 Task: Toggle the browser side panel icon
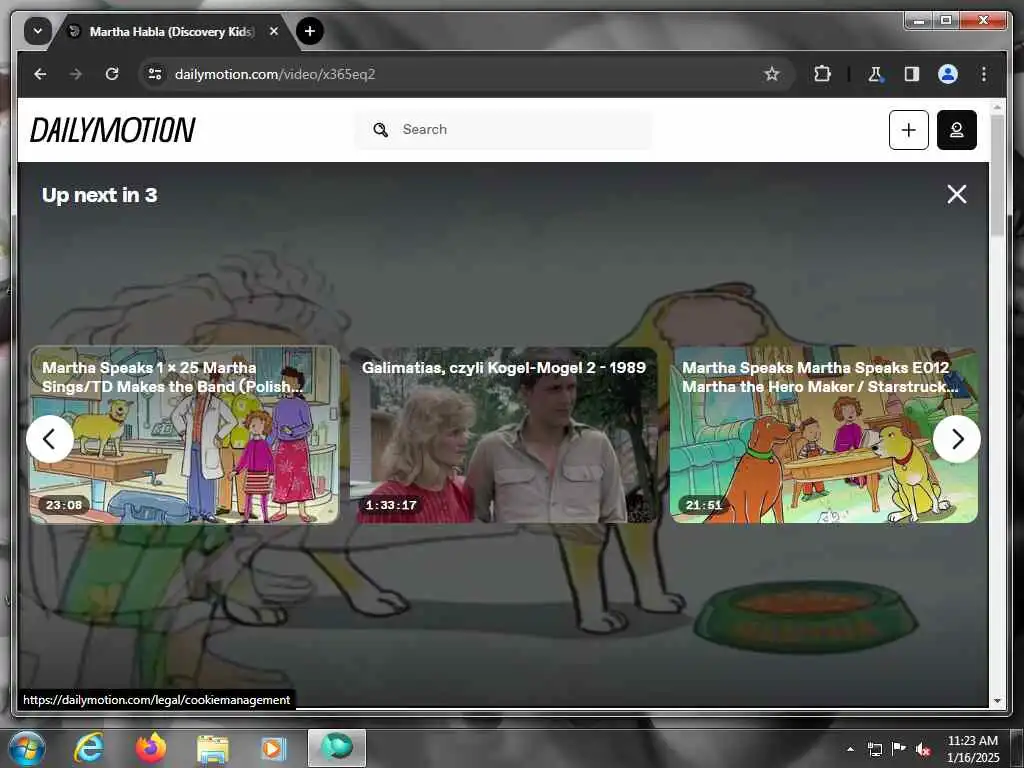point(912,74)
